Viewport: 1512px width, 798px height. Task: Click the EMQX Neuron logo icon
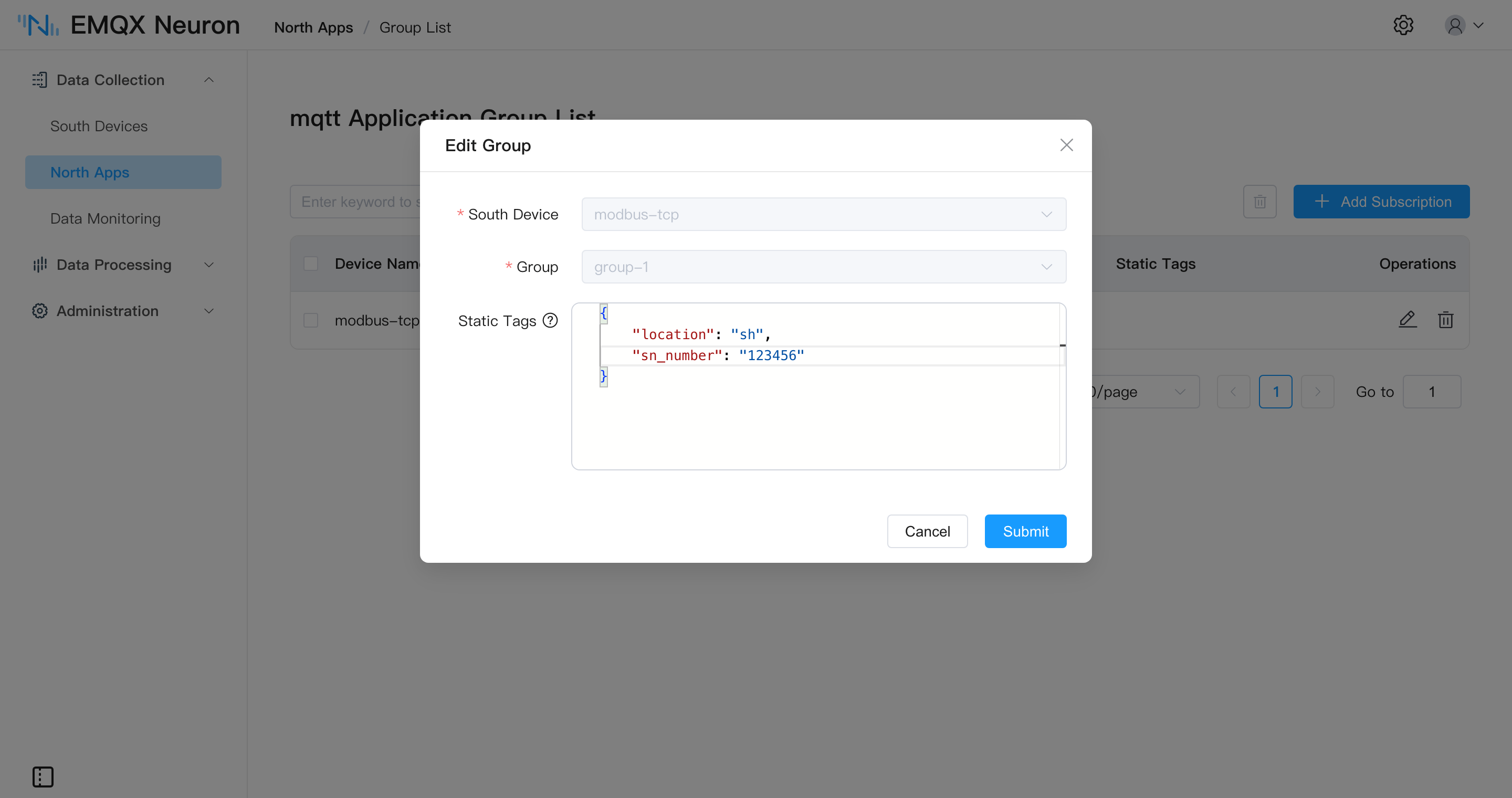[x=38, y=25]
